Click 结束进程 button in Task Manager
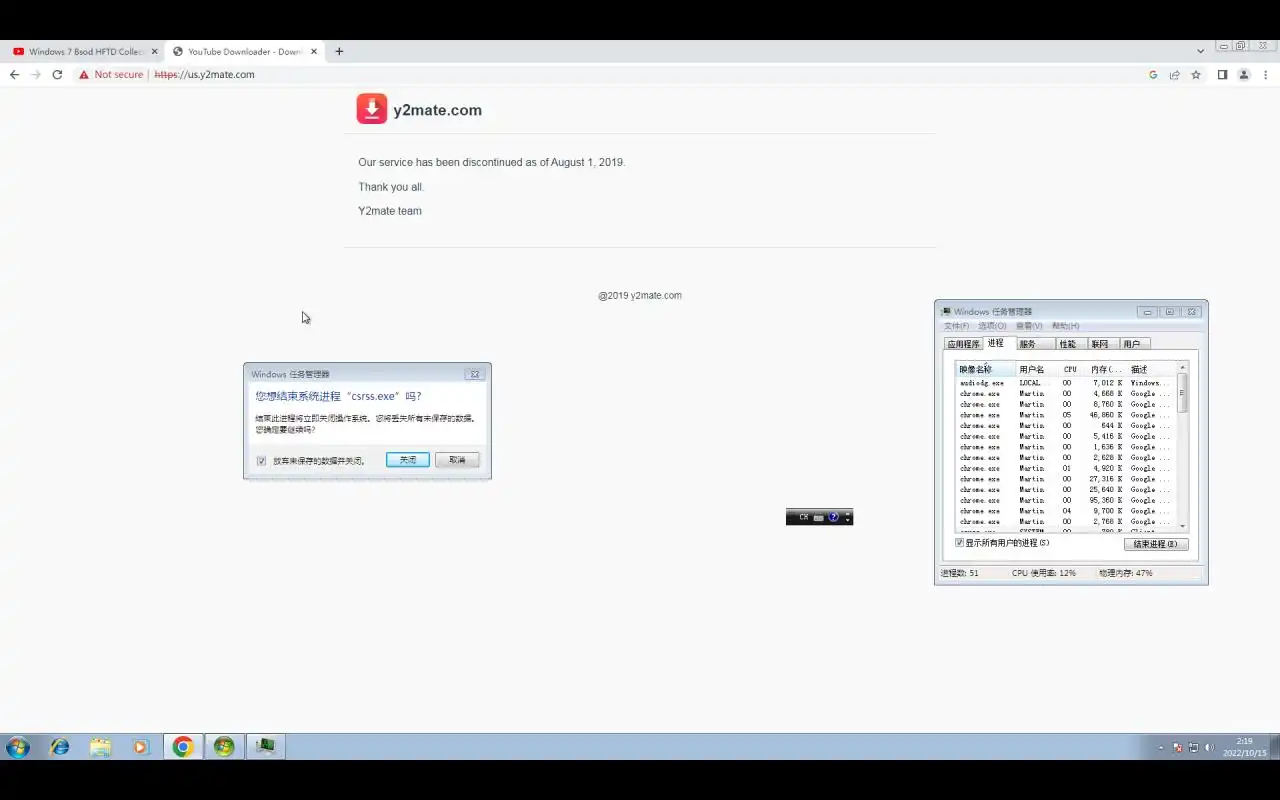1280x800 pixels. 1156,544
